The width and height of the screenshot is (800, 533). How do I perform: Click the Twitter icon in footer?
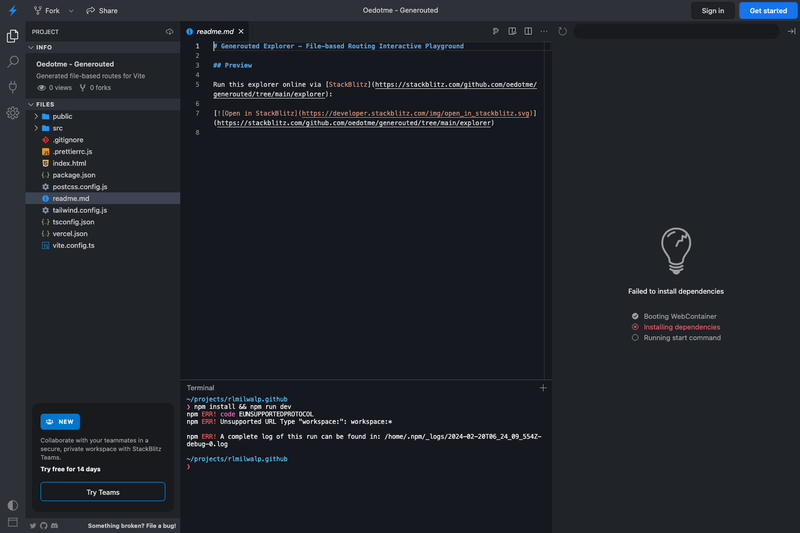(x=33, y=526)
